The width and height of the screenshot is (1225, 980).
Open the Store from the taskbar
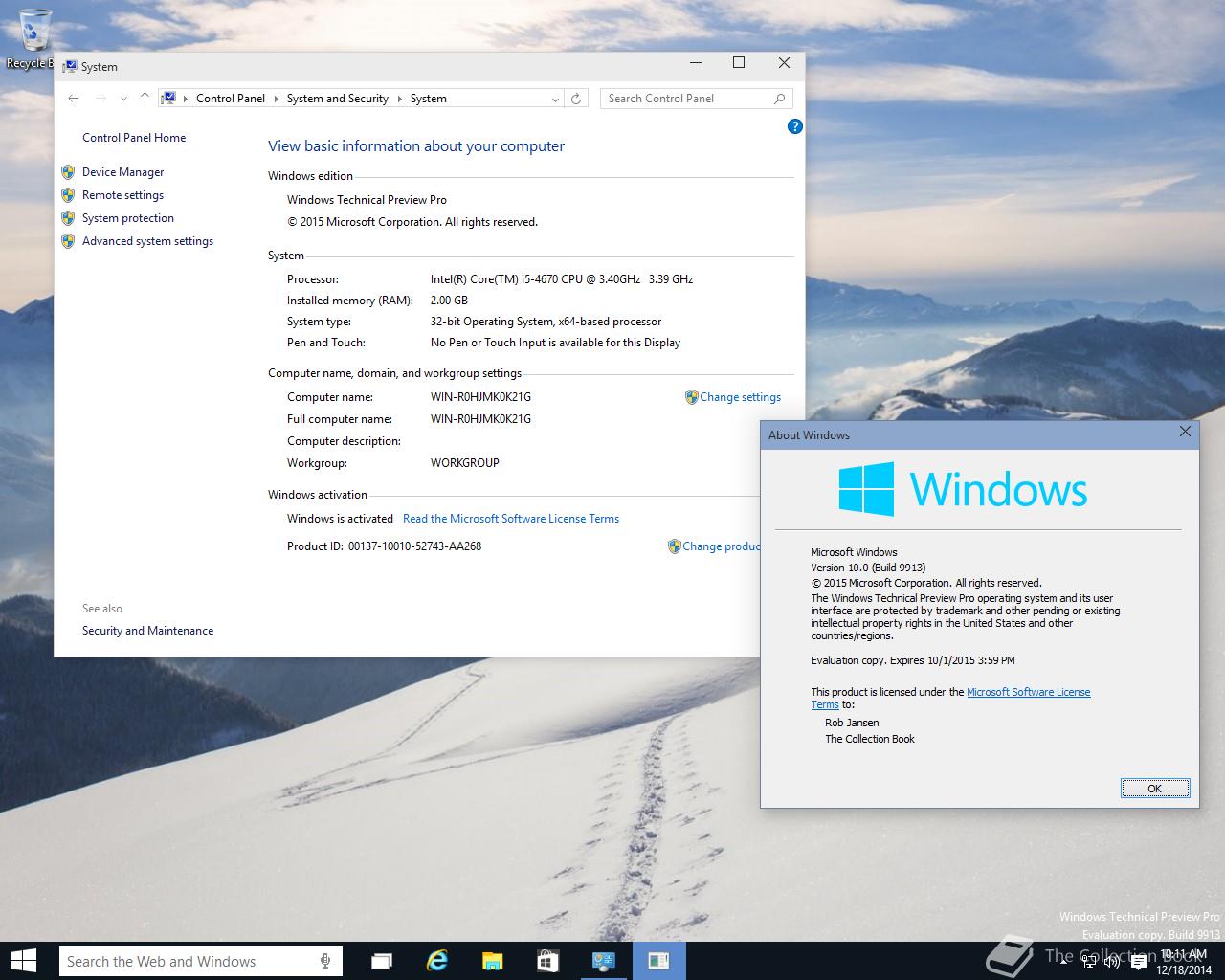[x=547, y=961]
